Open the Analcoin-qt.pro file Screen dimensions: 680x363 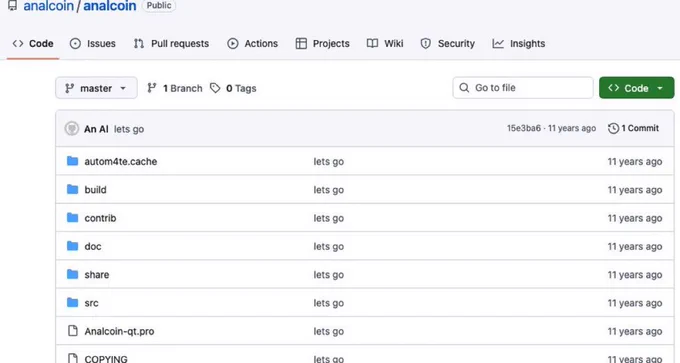(119, 331)
